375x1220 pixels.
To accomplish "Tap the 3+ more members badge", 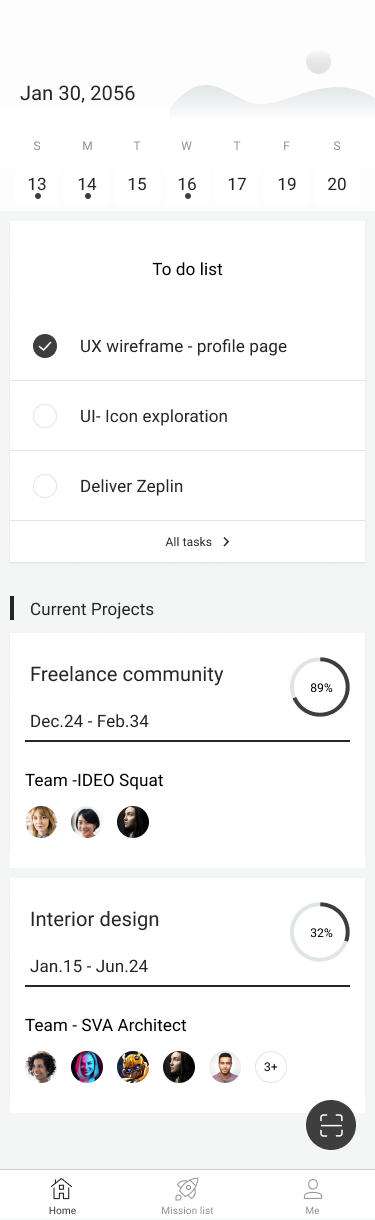I will click(271, 1067).
